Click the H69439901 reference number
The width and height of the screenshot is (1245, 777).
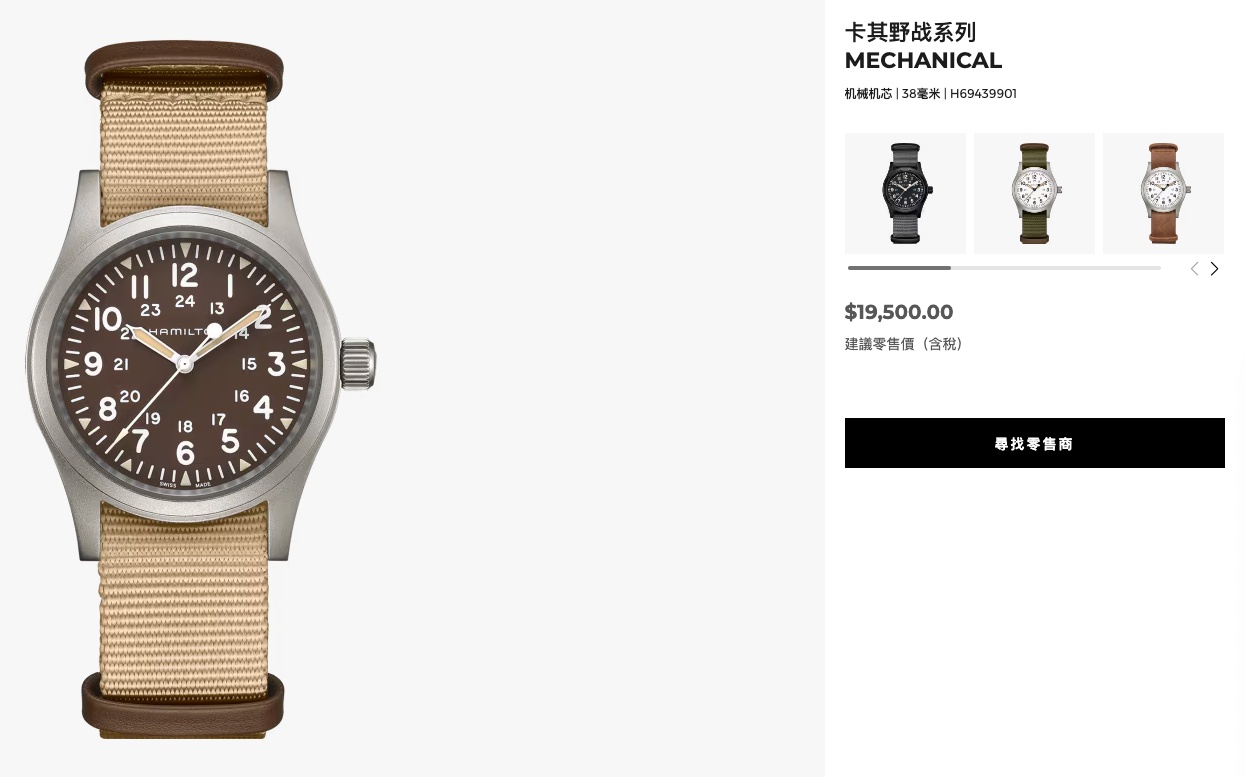983,94
